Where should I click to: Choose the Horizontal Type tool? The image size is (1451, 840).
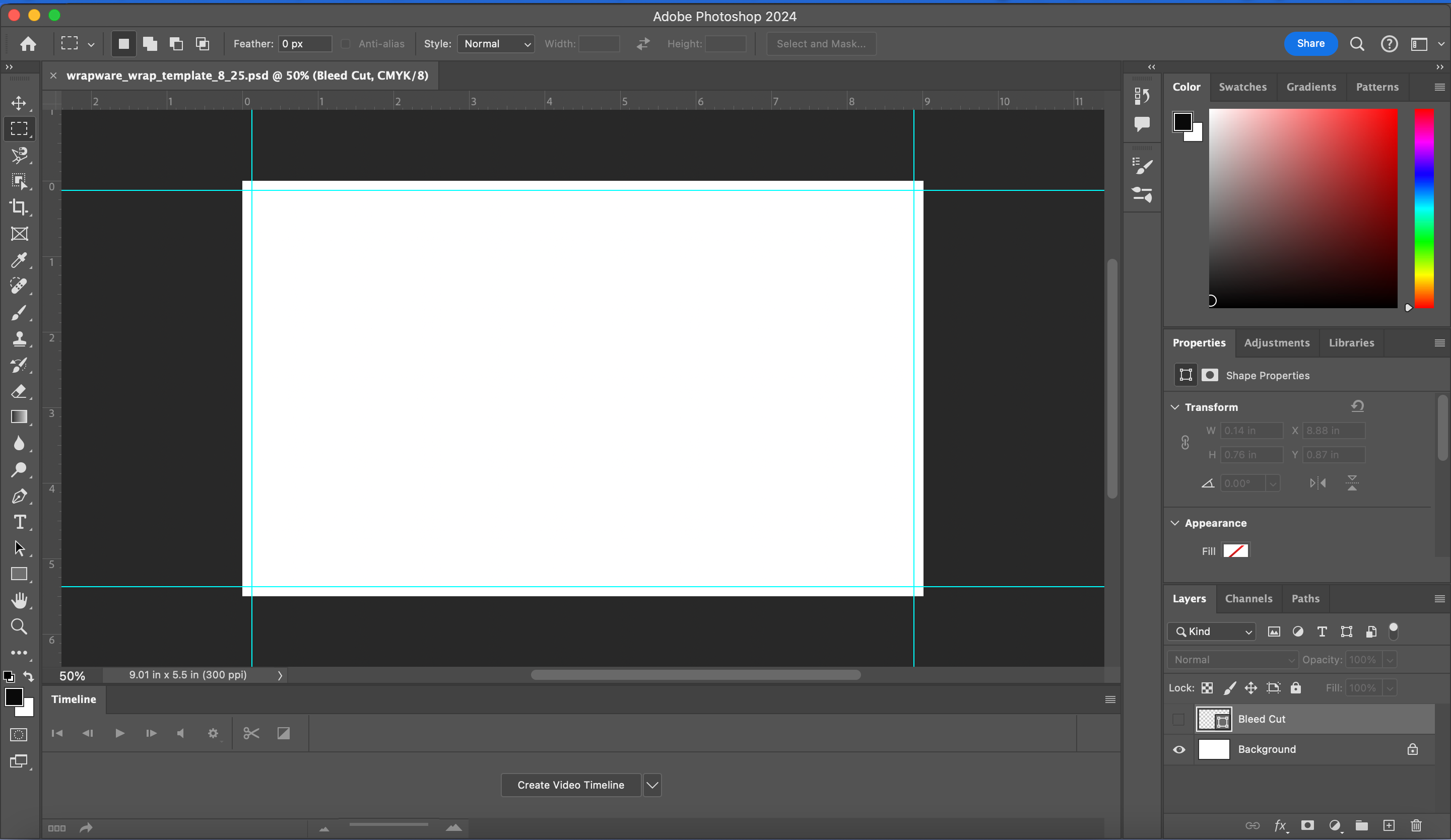coord(19,522)
